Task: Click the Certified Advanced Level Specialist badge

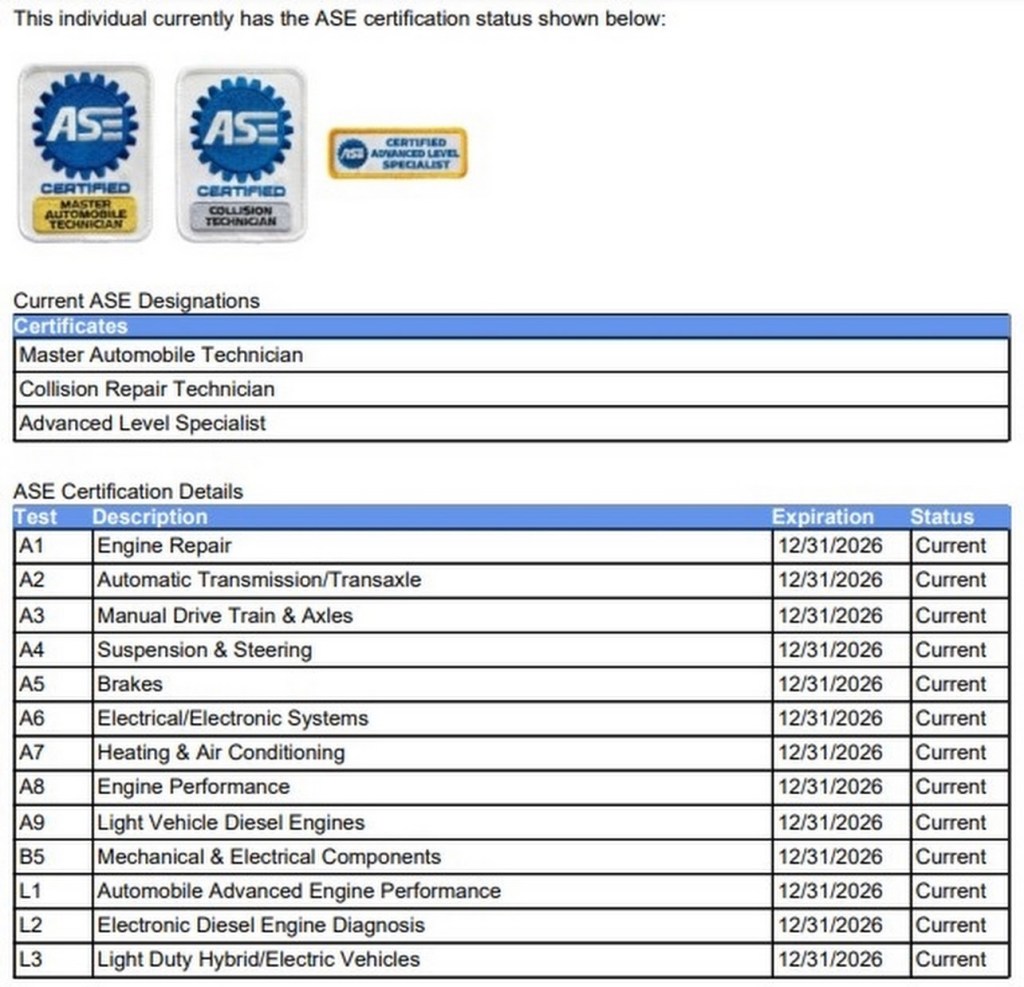Action: tap(397, 153)
